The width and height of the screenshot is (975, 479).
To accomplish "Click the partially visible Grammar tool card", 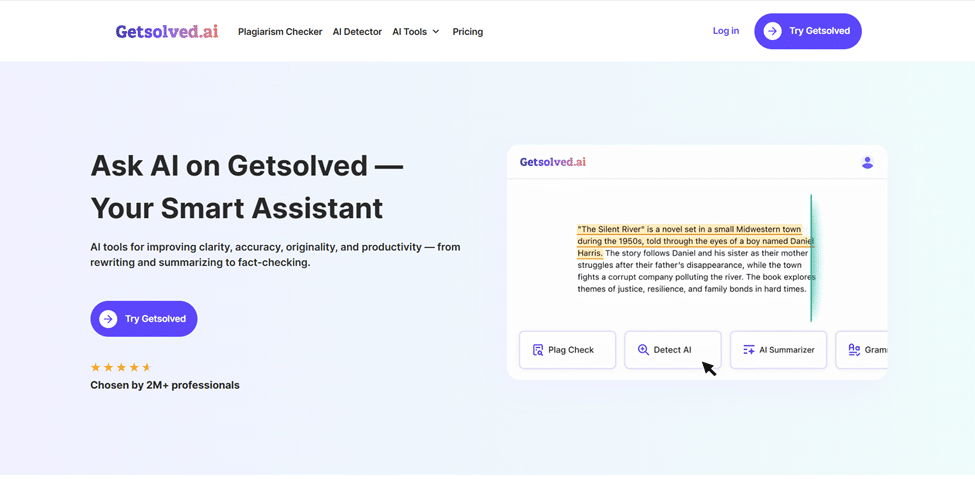I will 861,350.
